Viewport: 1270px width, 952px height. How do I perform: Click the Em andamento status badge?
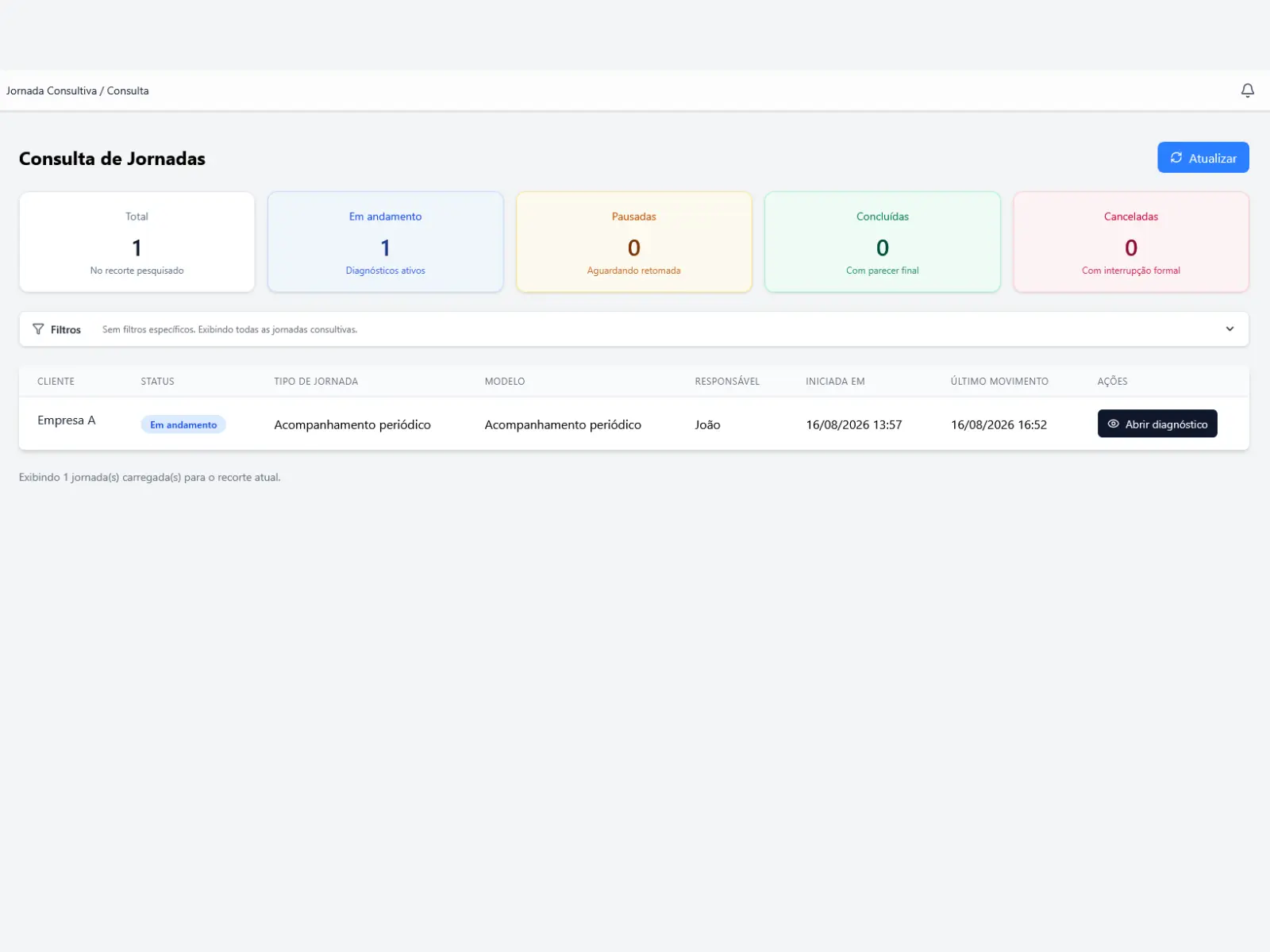click(x=183, y=424)
